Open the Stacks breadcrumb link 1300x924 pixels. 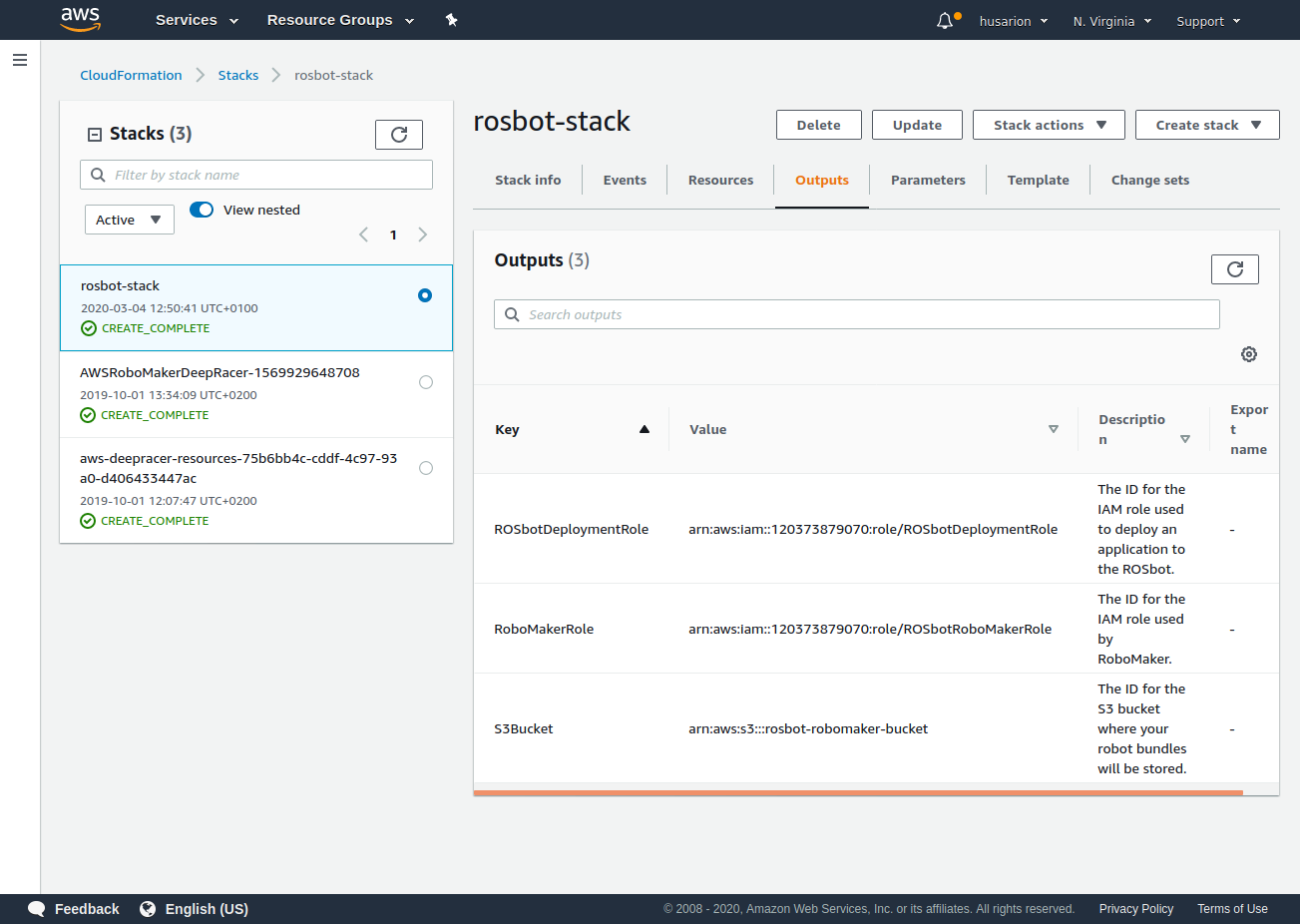click(x=238, y=75)
